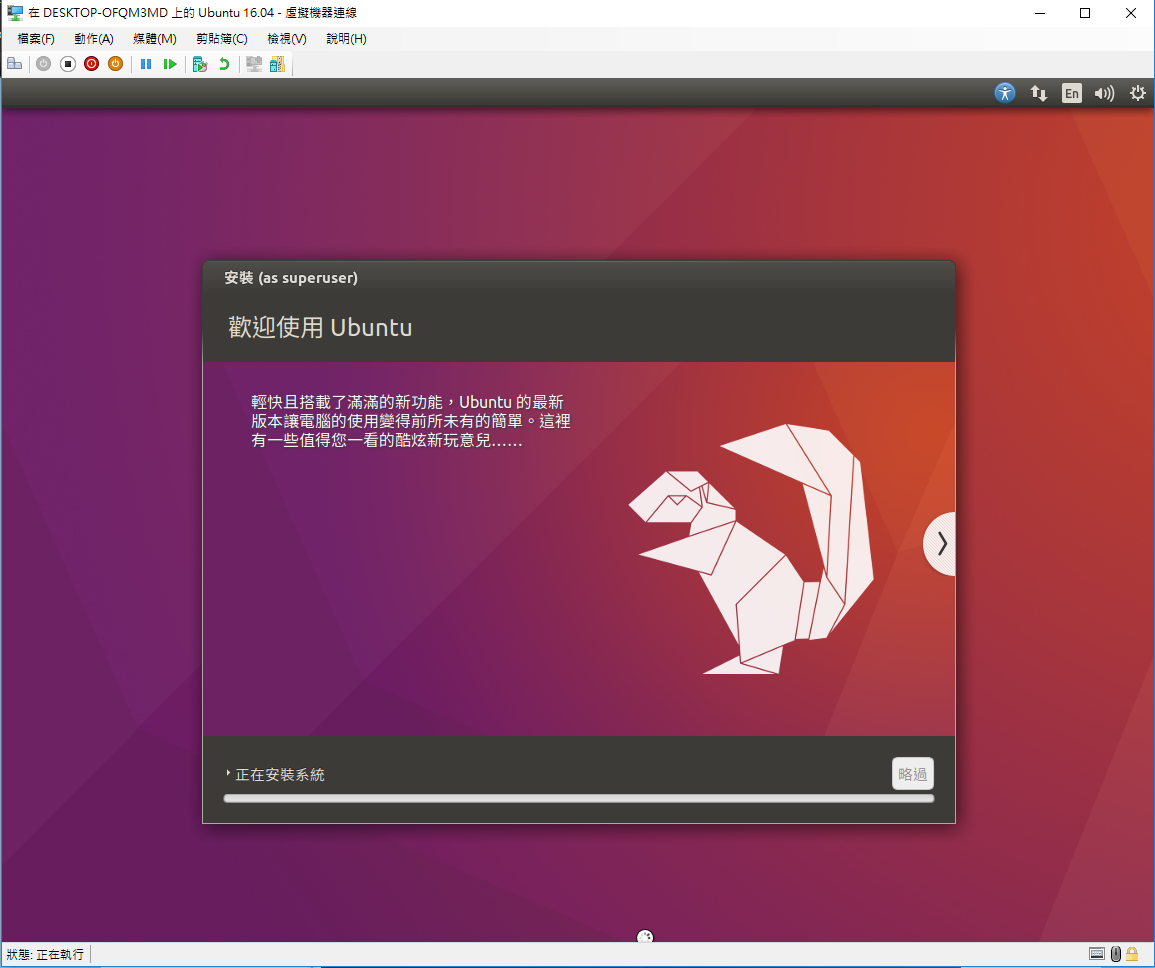Click the USB device icon in the status bar
The width and height of the screenshot is (1155, 968).
tap(1114, 954)
